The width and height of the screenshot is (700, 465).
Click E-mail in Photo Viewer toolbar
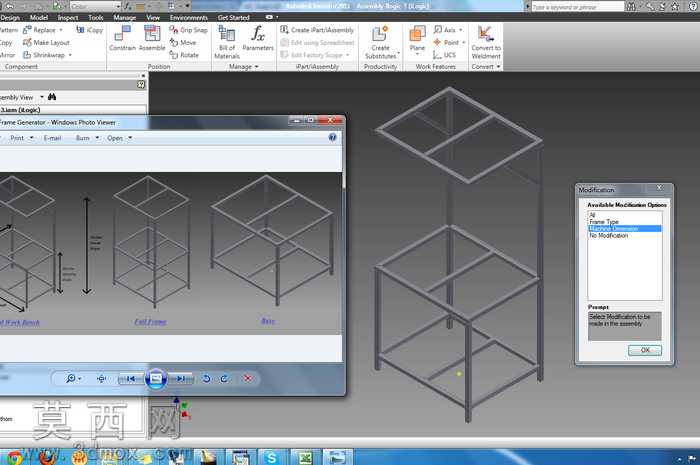point(52,138)
